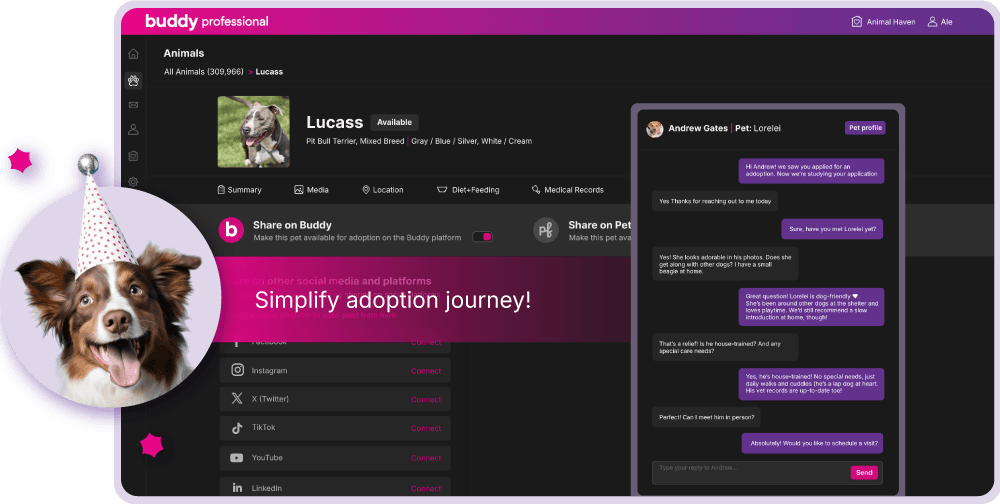Click the Animal Haven shelter icon
The width and height of the screenshot is (1000, 504).
pos(857,22)
